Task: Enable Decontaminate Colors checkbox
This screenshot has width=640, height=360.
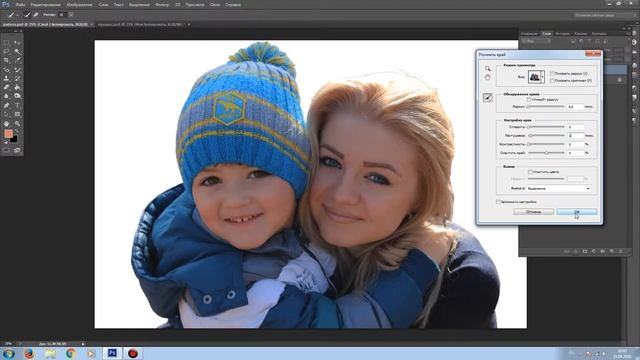Action: (x=530, y=171)
